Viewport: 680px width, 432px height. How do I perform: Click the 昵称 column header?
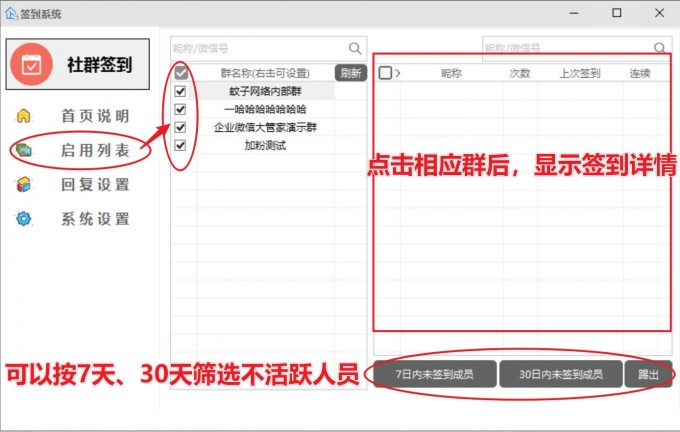(451, 73)
